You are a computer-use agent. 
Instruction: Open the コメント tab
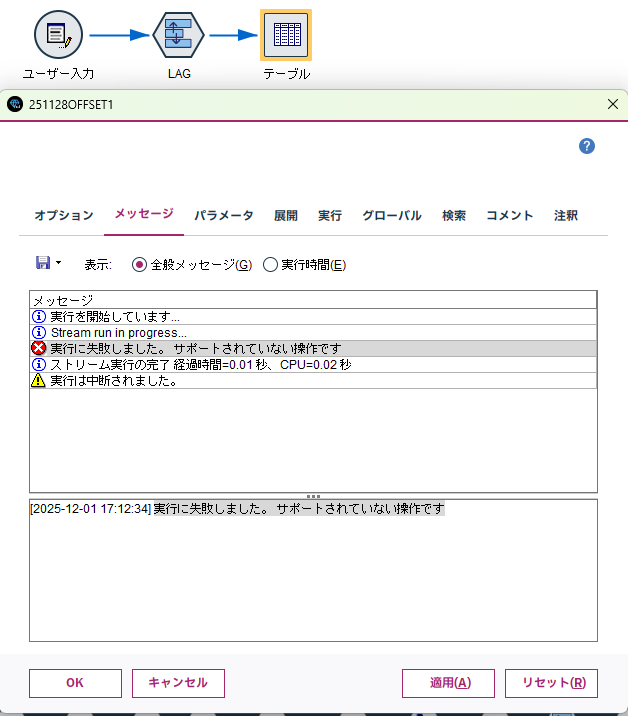510,215
